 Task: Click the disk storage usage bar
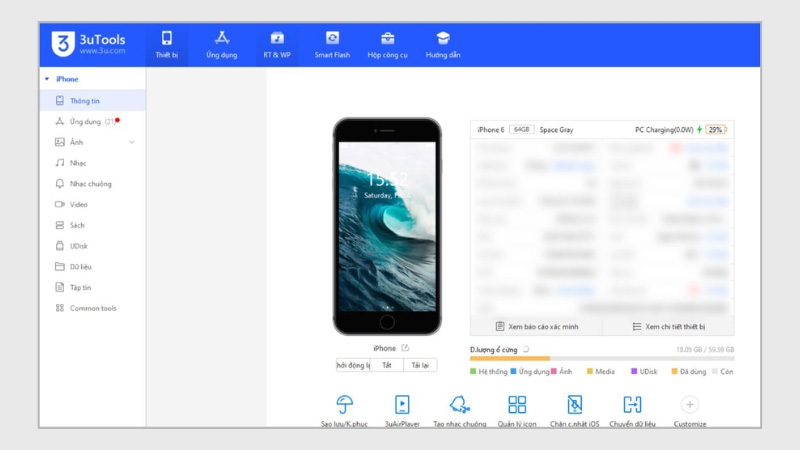pyautogui.click(x=601, y=358)
